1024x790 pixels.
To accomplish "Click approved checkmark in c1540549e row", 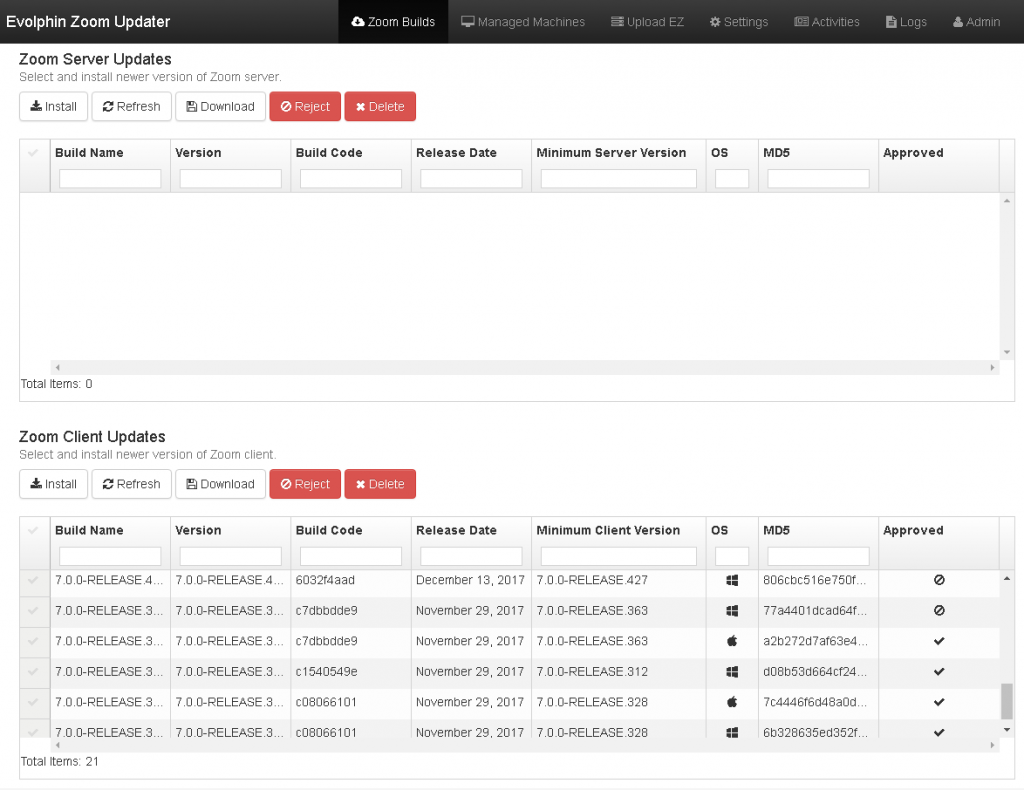I will (939, 671).
